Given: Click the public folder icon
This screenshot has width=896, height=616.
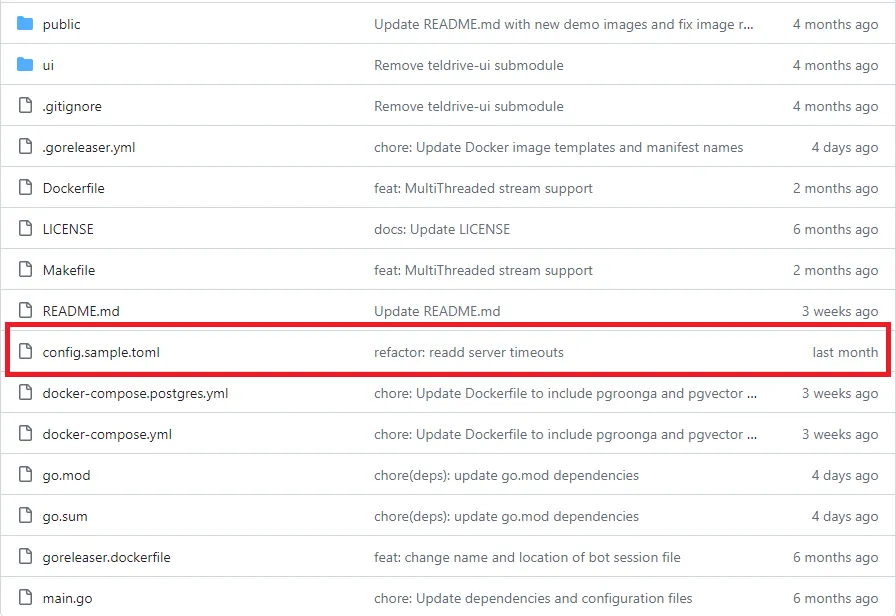Looking at the screenshot, I should pyautogui.click(x=25, y=24).
